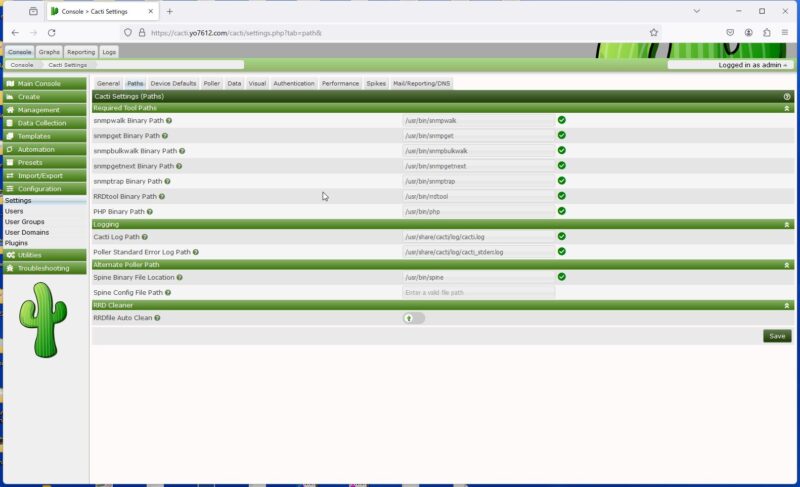800x487 pixels.
Task: Switch to Device Defaults tab
Action: tap(173, 84)
